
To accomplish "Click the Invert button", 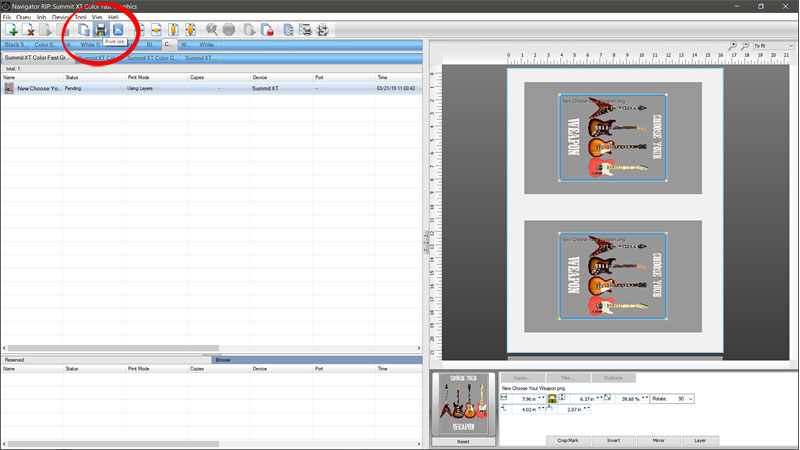I will [613, 440].
